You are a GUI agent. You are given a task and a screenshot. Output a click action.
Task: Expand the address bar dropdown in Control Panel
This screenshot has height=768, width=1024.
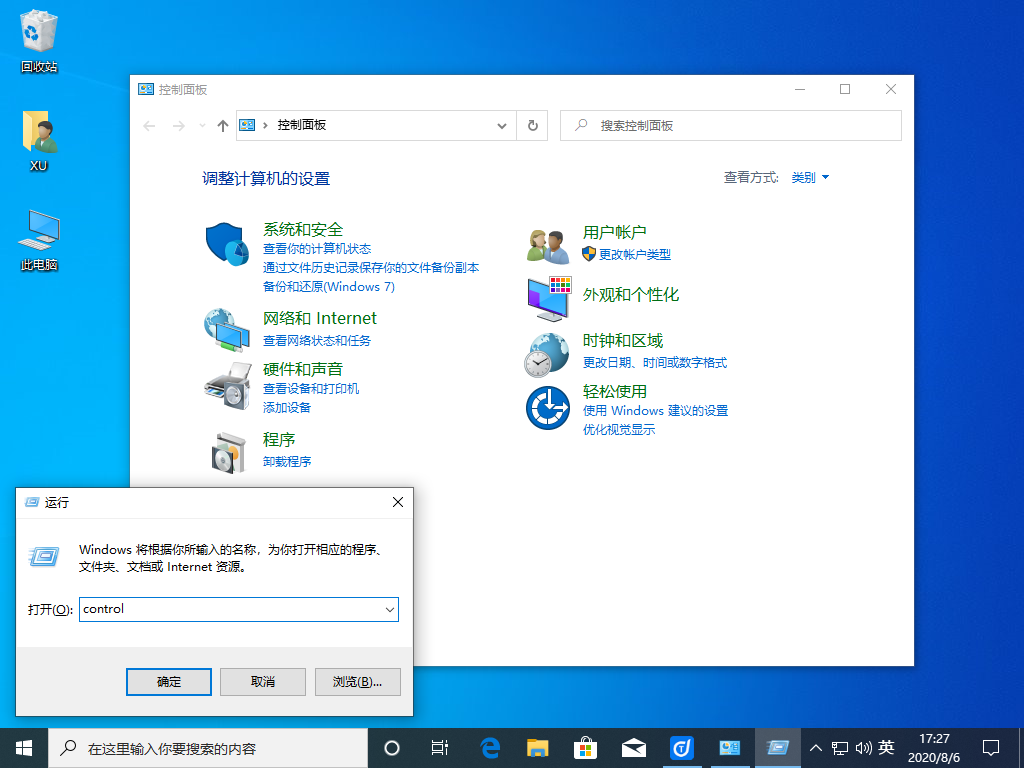coord(502,125)
